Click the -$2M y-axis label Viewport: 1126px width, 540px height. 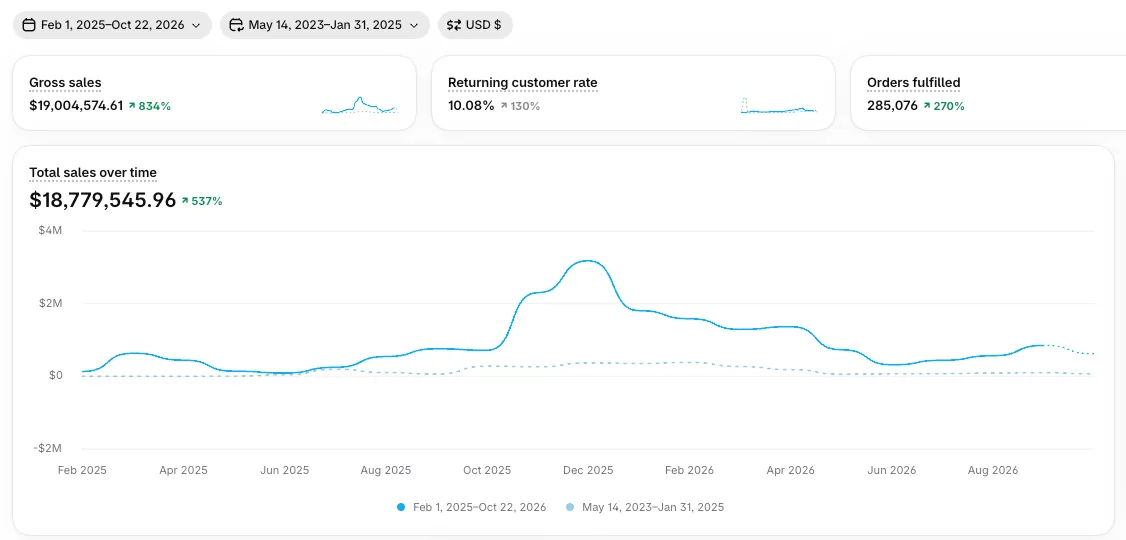50,448
